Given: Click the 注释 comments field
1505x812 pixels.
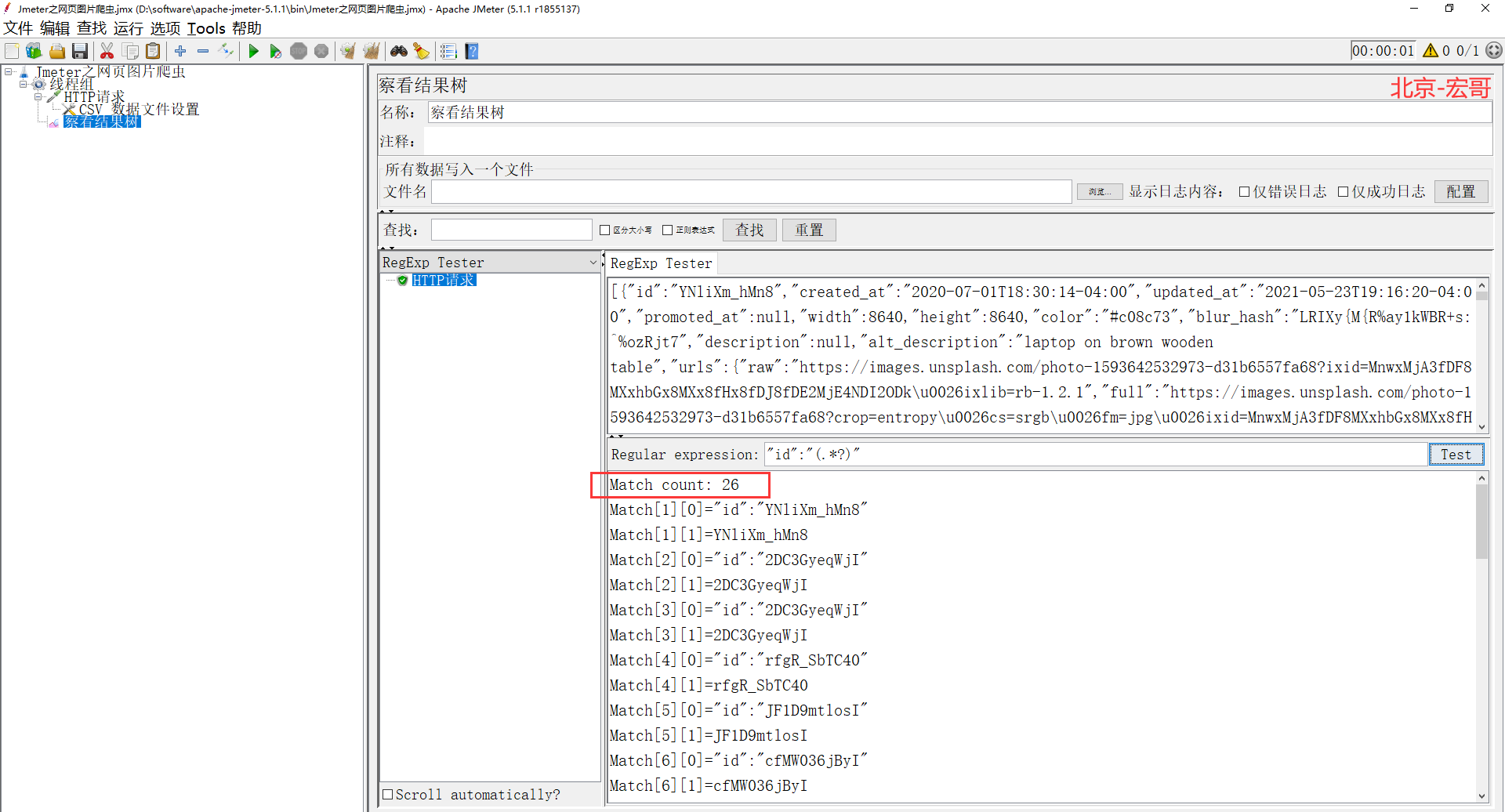Looking at the screenshot, I should click(958, 141).
